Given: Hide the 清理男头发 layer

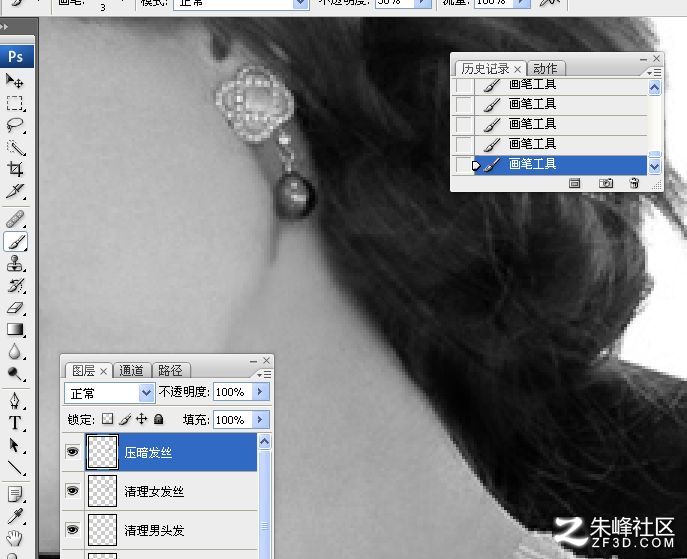Looking at the screenshot, I should (x=72, y=529).
